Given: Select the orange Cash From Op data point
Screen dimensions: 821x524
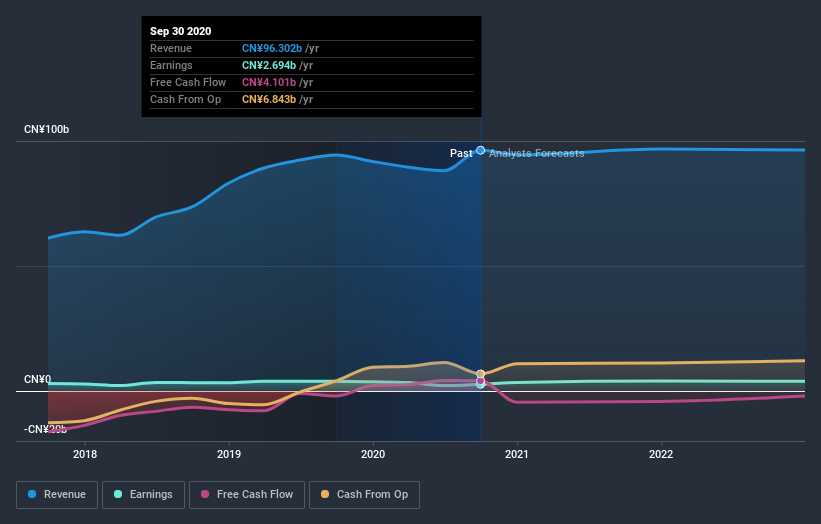Looking at the screenshot, I should [480, 374].
